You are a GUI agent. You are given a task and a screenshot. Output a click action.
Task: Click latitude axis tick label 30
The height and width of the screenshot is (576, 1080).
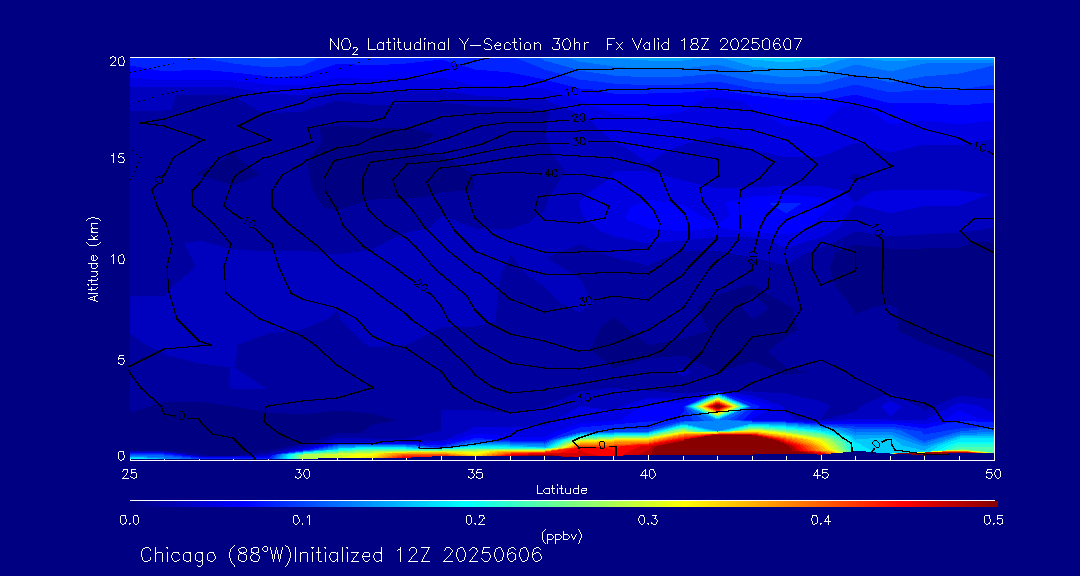click(x=302, y=474)
